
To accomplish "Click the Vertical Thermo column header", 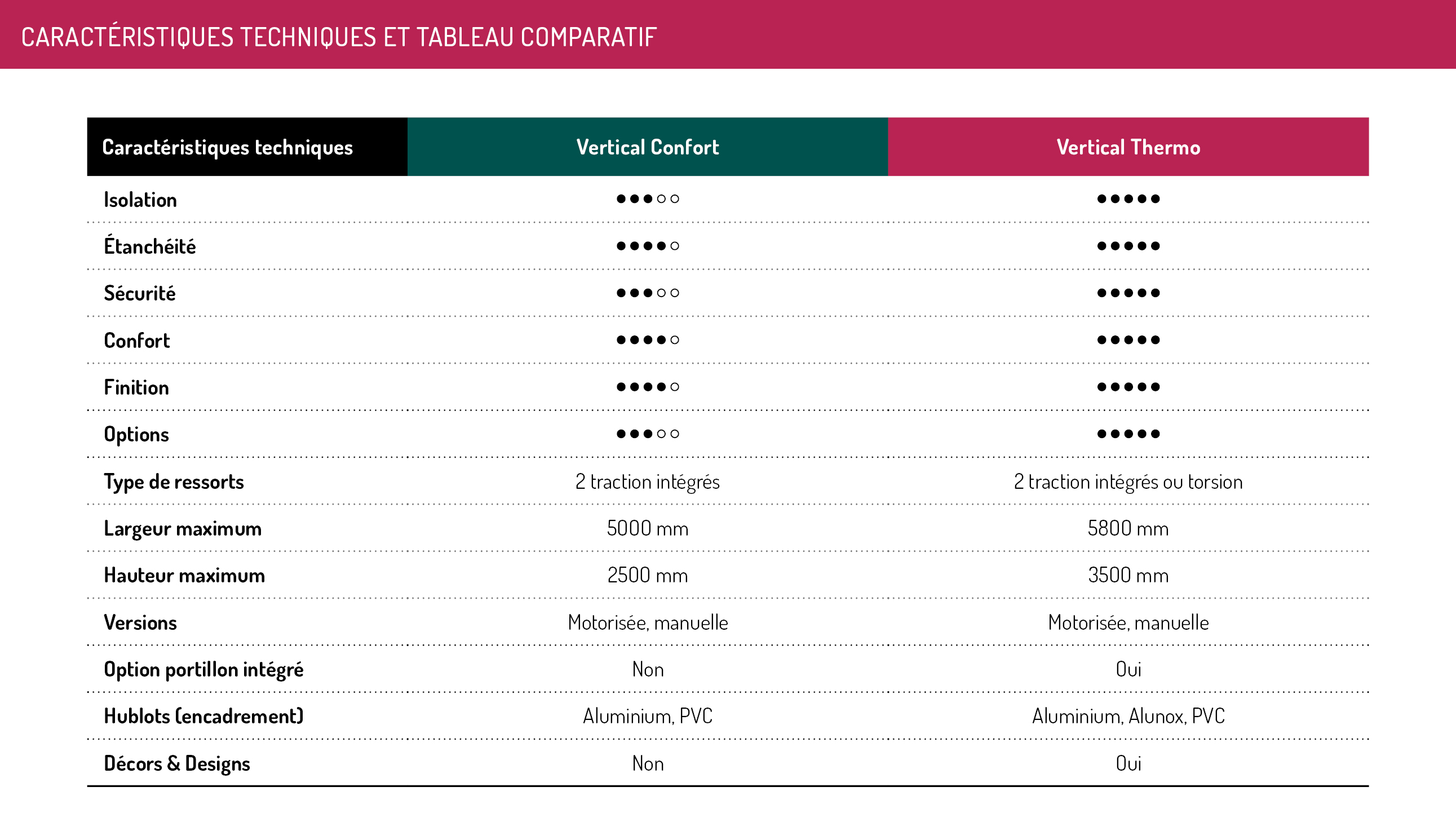I will (x=1128, y=147).
